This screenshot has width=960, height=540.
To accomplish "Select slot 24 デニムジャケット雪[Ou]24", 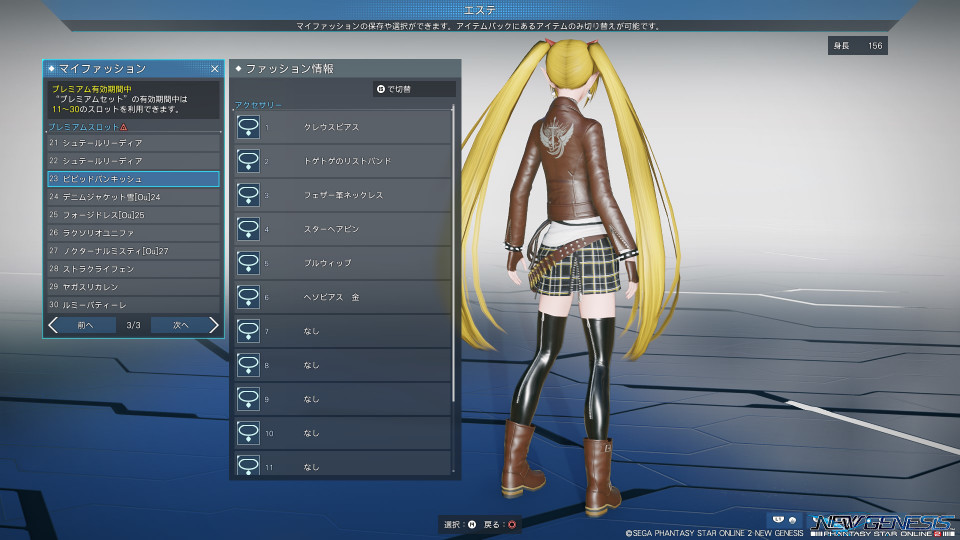I will tap(133, 197).
